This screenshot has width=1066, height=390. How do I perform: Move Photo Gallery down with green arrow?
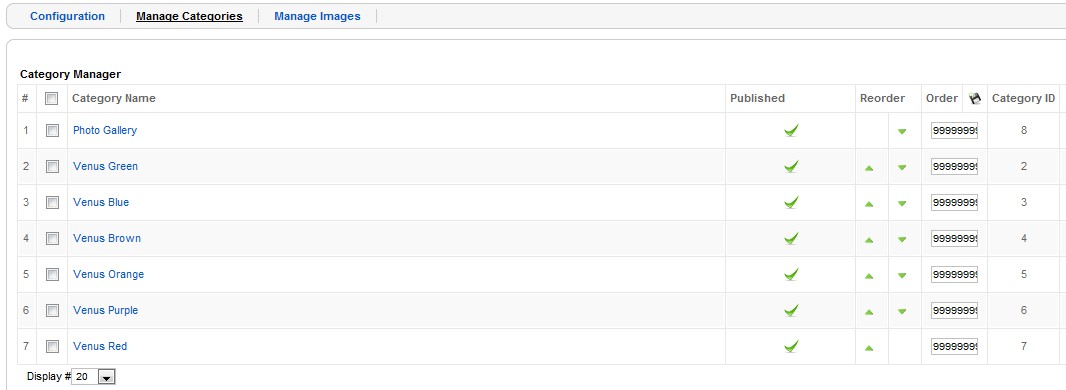pyautogui.click(x=901, y=131)
